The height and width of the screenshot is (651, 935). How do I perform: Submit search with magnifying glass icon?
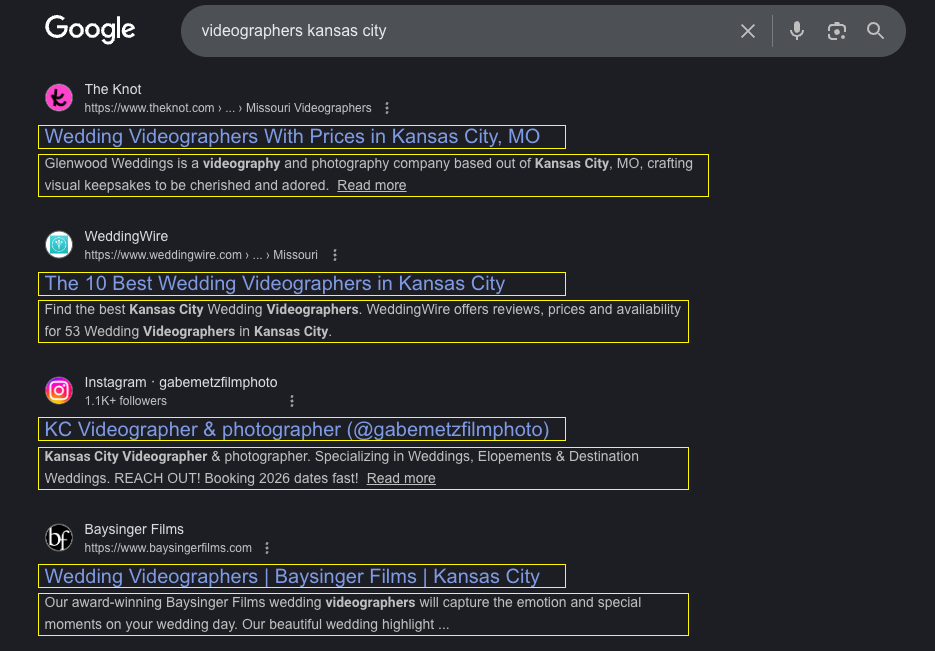(x=876, y=31)
